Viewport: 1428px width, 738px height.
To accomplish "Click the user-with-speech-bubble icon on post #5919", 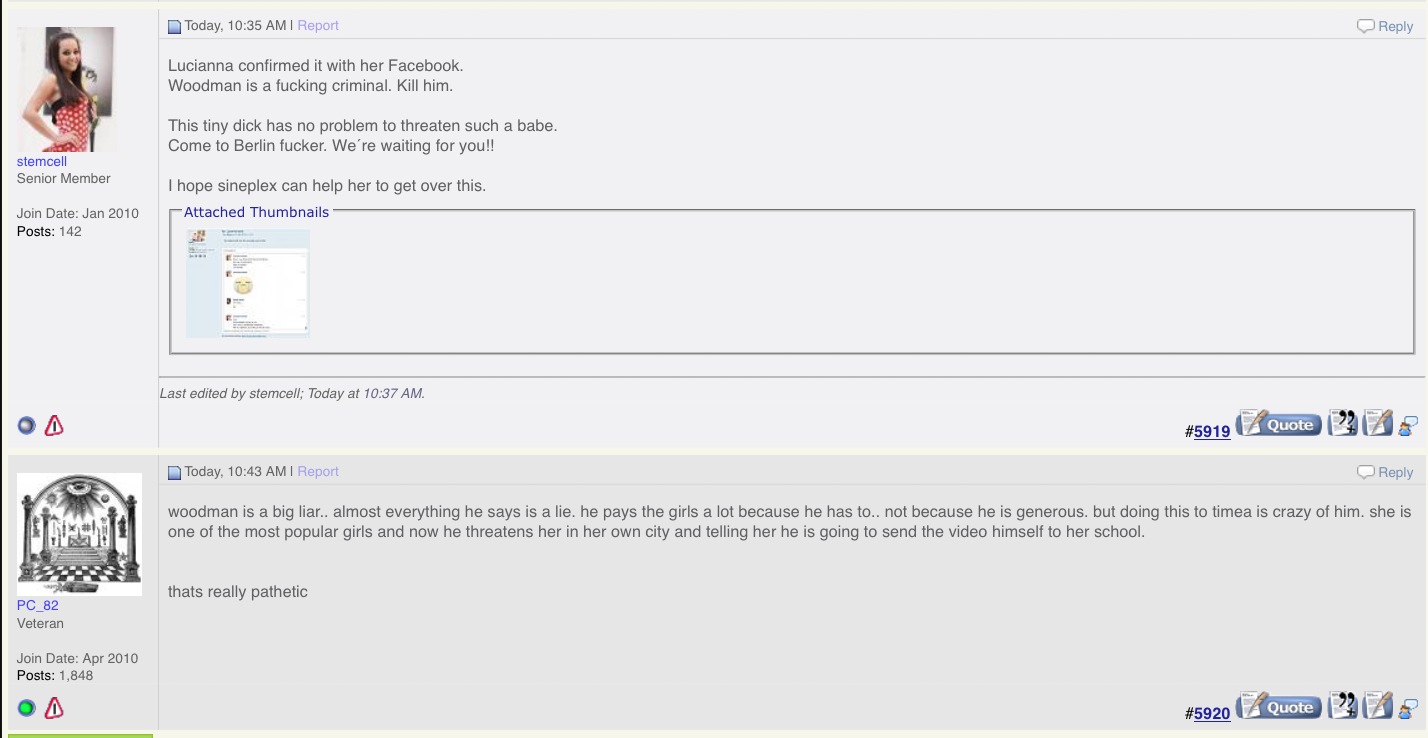I will pyautogui.click(x=1408, y=426).
